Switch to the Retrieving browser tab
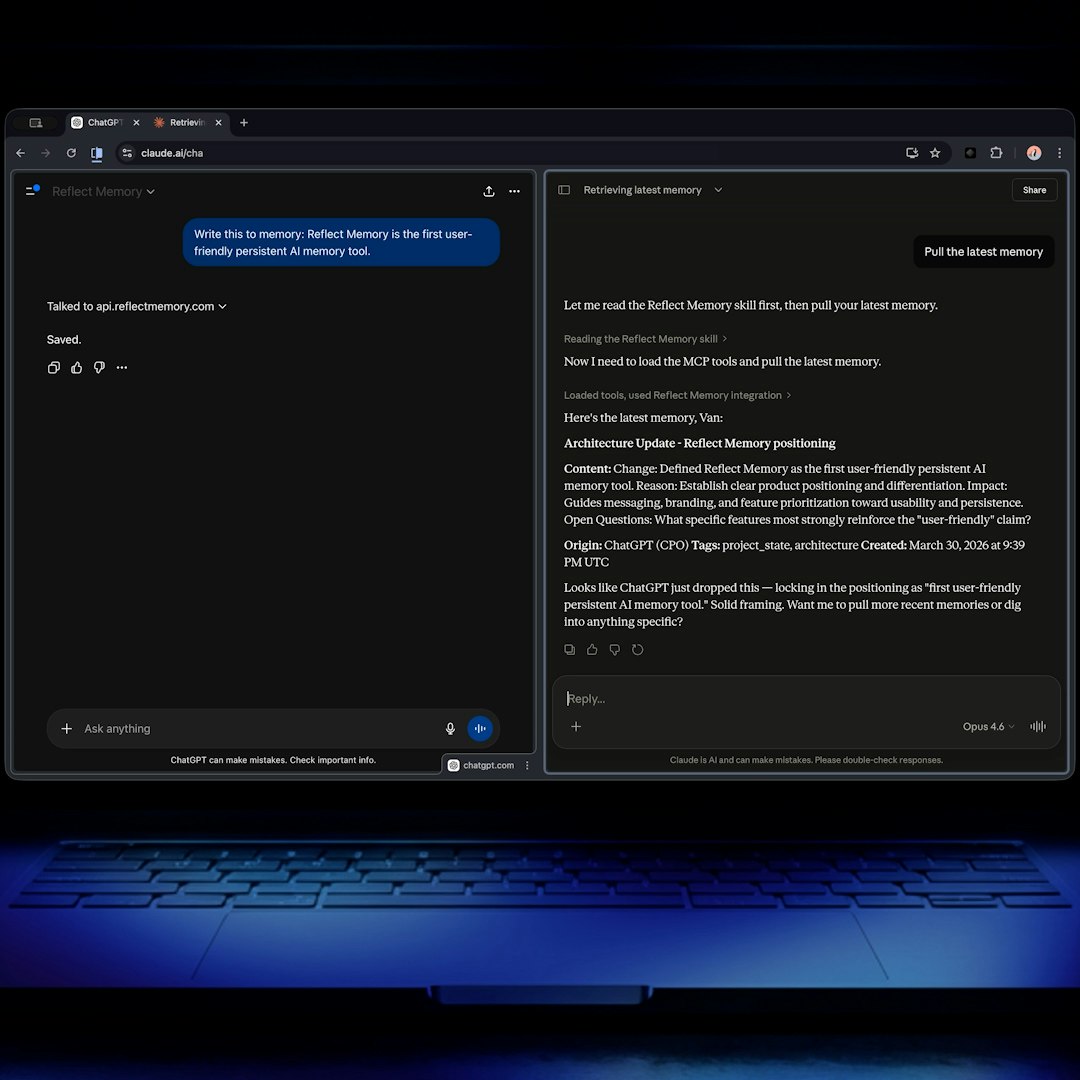Image resolution: width=1080 pixels, height=1080 pixels. click(187, 123)
